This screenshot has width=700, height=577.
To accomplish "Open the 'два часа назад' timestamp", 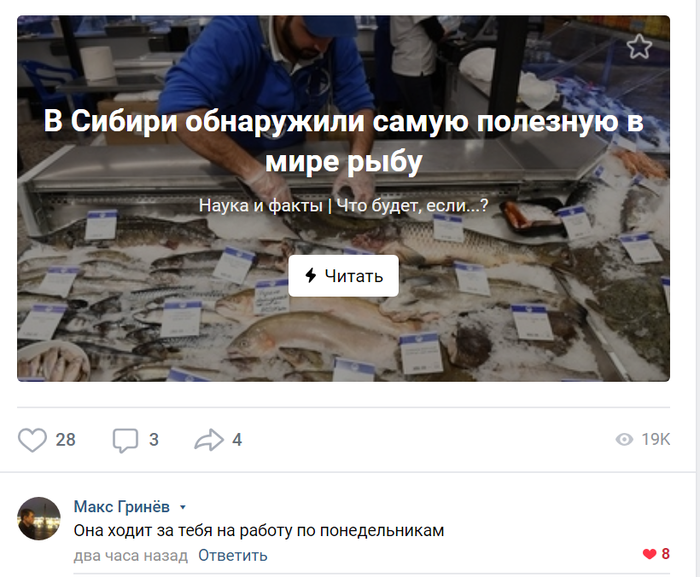I will tap(130, 555).
